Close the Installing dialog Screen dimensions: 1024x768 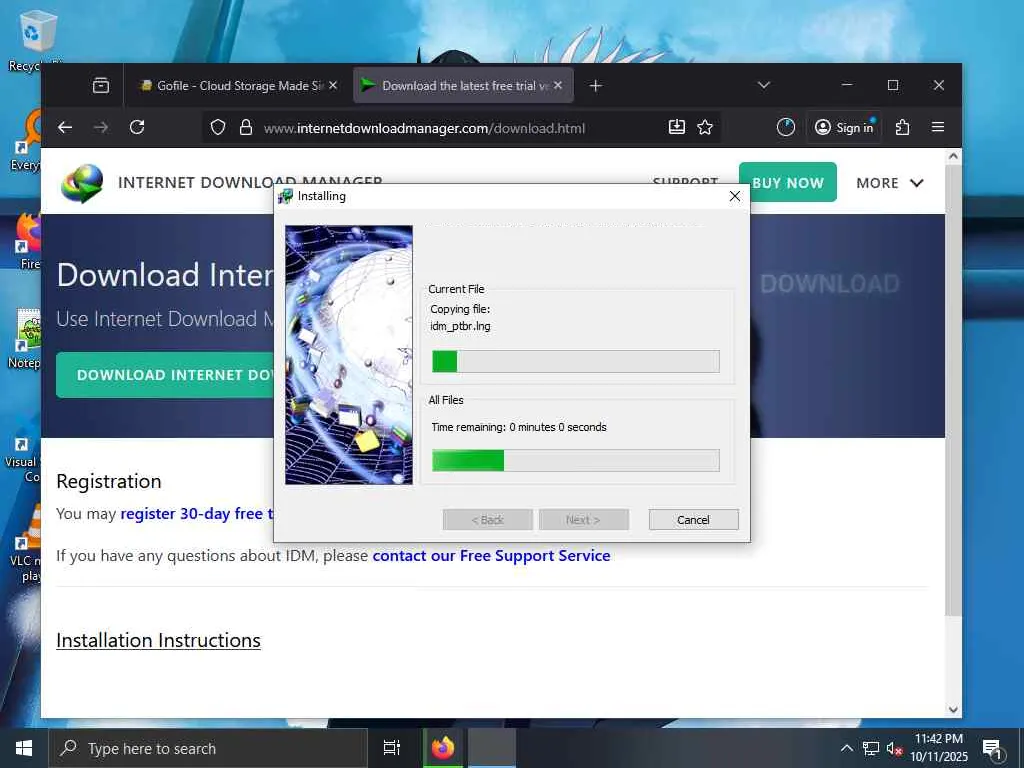735,196
